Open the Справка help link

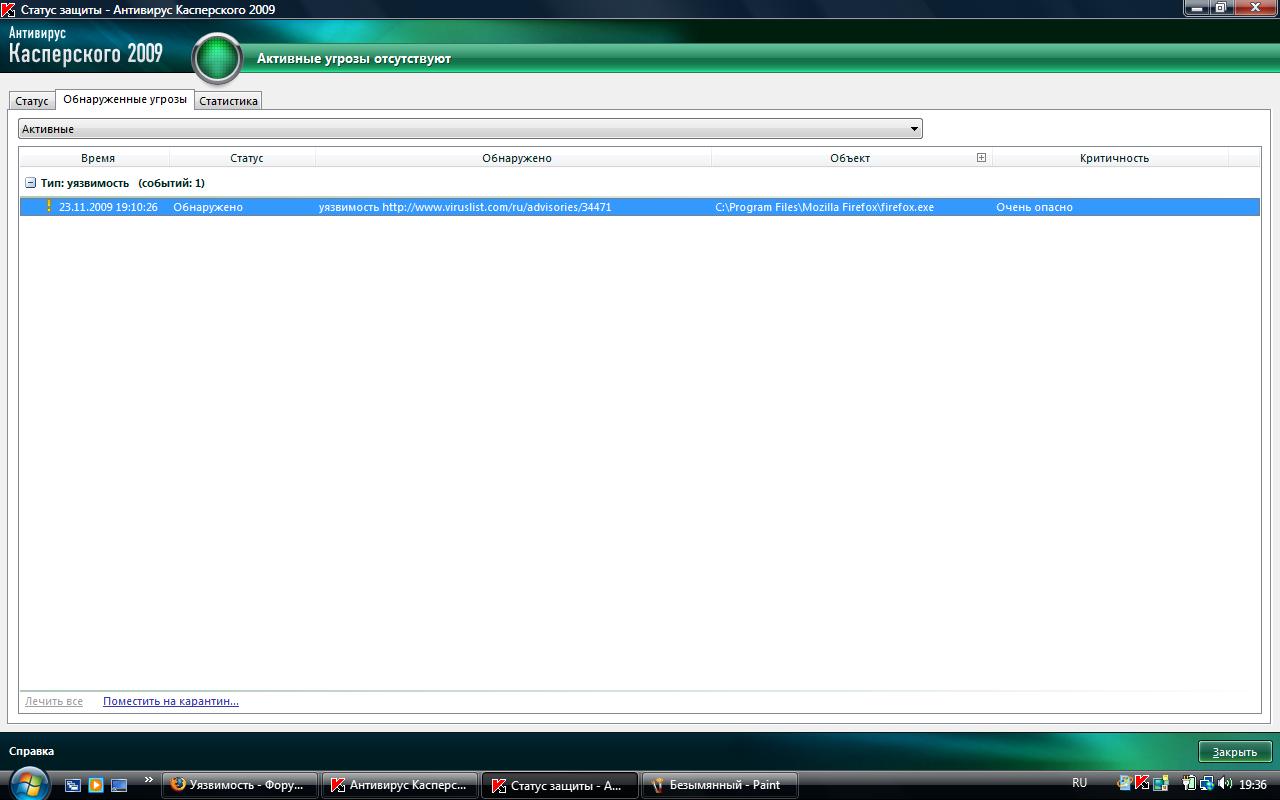point(31,751)
